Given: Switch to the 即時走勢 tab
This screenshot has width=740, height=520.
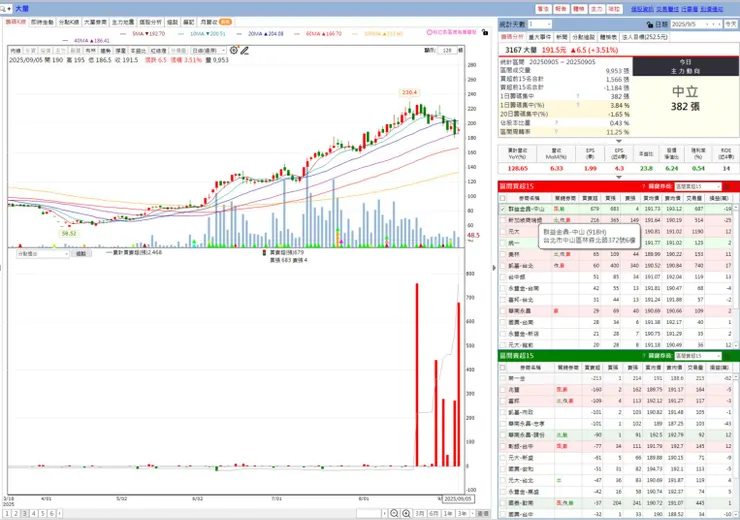Looking at the screenshot, I should [42, 22].
